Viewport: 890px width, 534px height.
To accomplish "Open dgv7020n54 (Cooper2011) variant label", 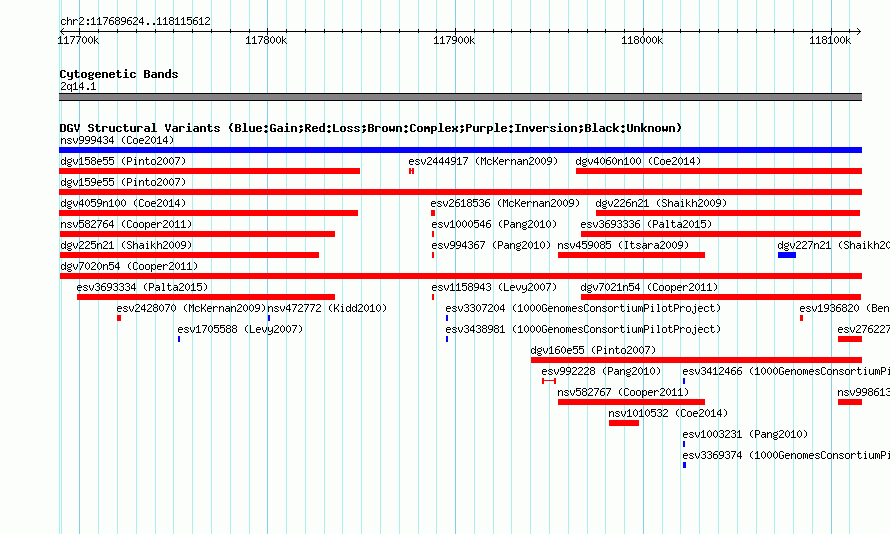I will point(129,266).
